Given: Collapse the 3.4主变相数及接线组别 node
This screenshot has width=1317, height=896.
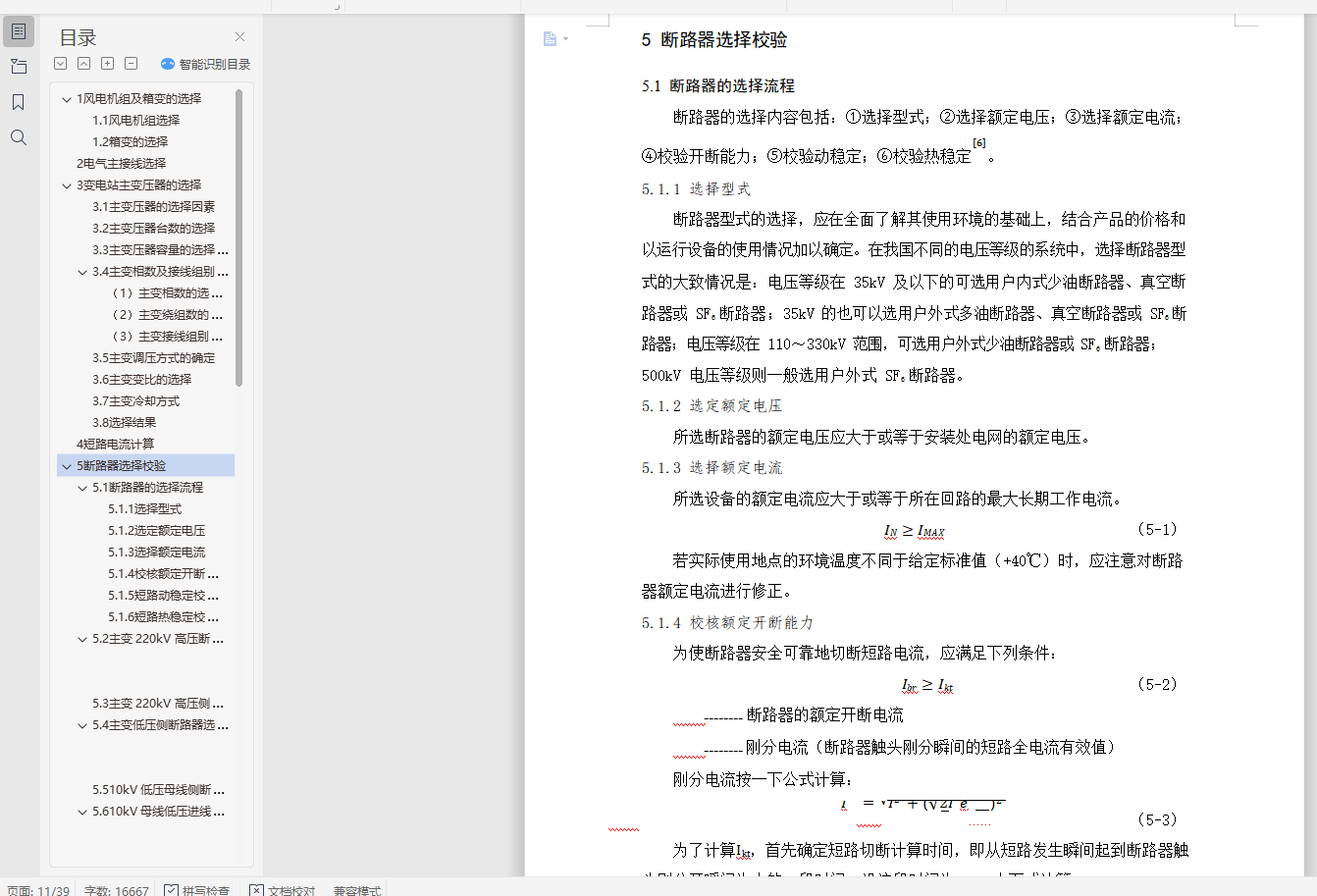Looking at the screenshot, I should (82, 272).
